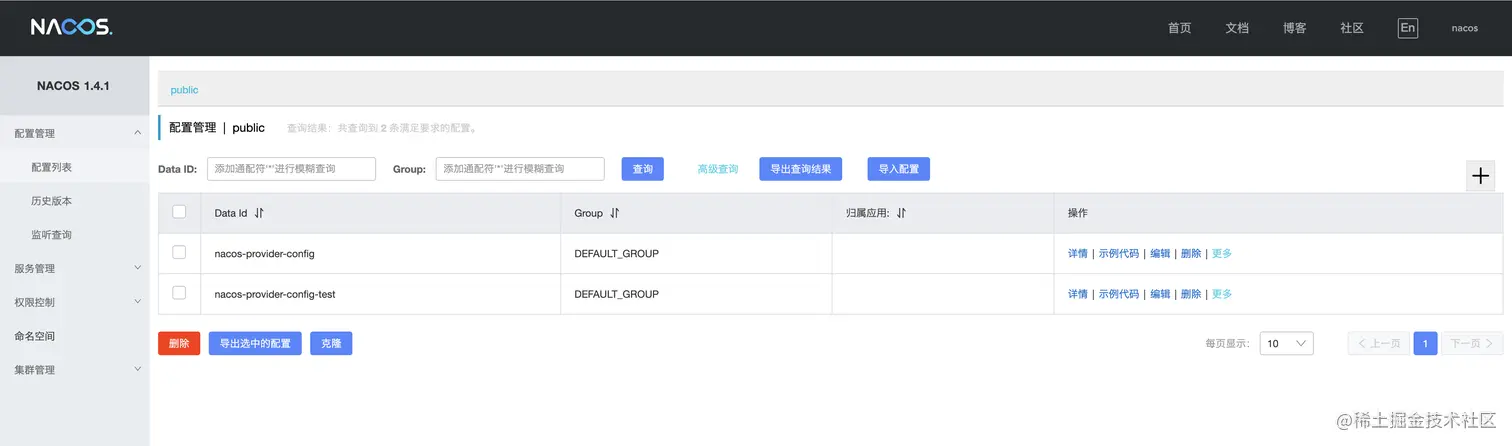
Task: Open 社区 in top navigation
Action: click(1352, 28)
